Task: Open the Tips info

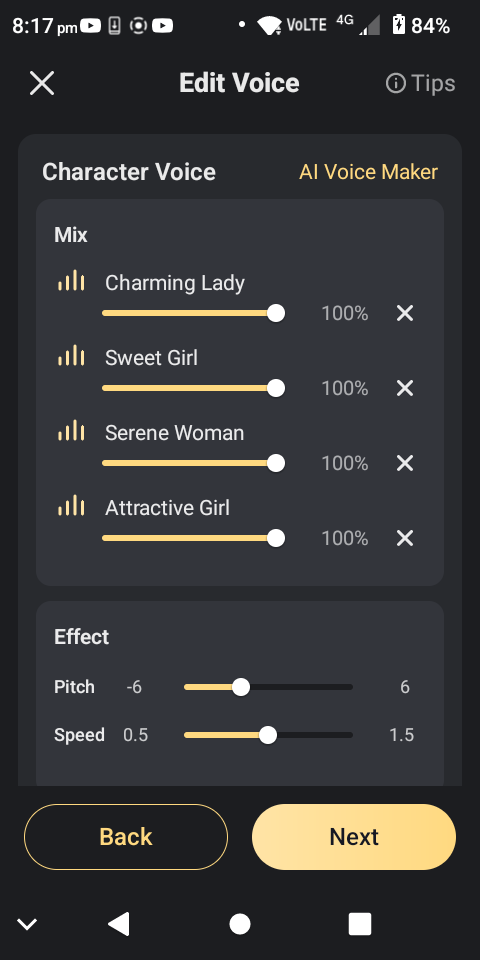Action: 421,83
